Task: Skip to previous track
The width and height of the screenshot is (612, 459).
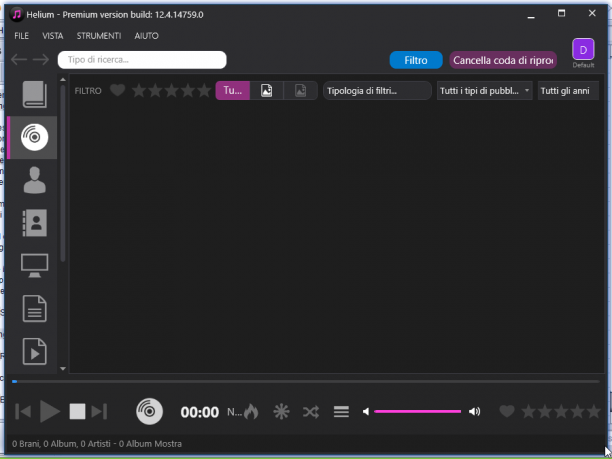Action: click(x=23, y=412)
